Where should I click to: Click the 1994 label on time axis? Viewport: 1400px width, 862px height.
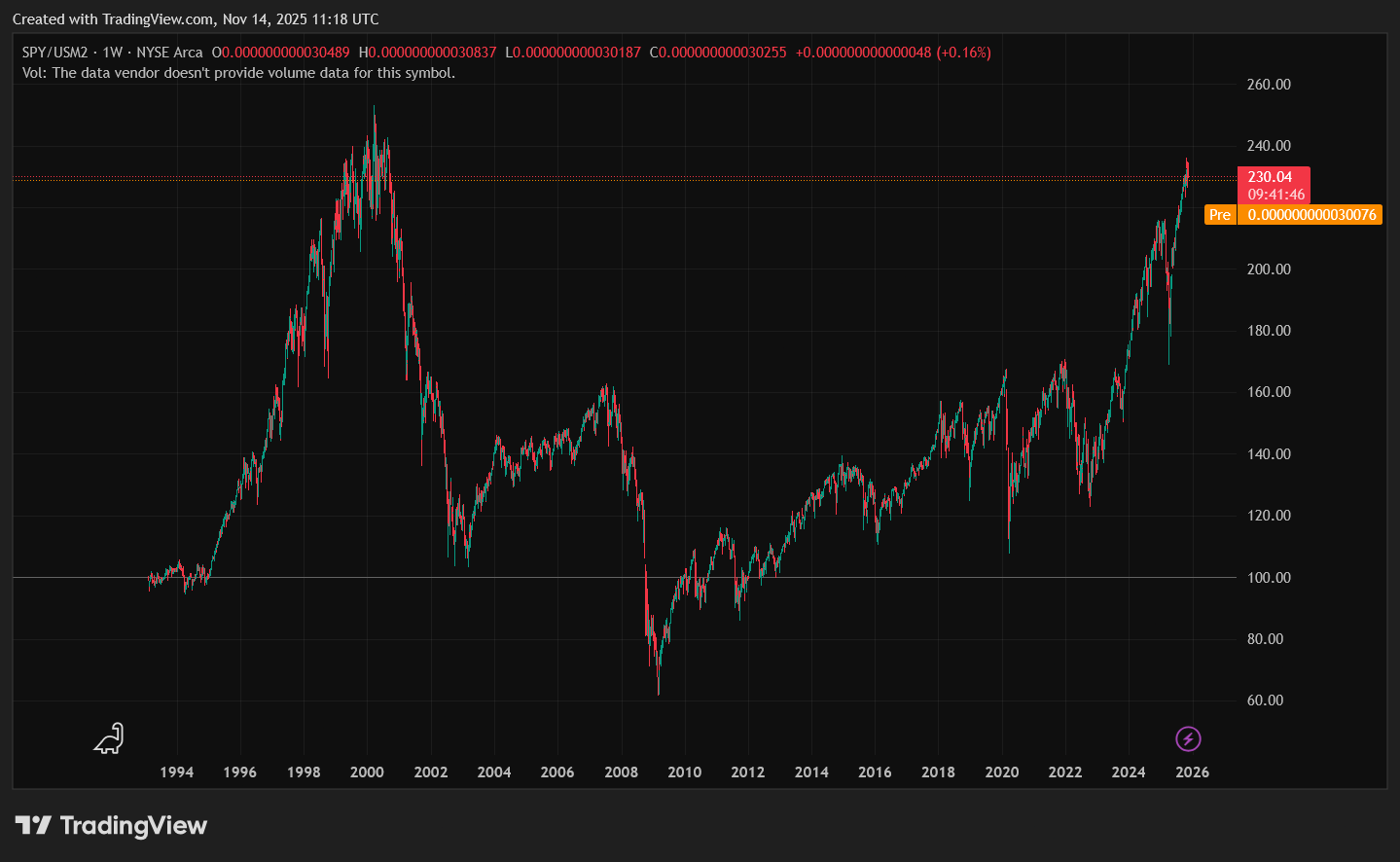pyautogui.click(x=176, y=772)
